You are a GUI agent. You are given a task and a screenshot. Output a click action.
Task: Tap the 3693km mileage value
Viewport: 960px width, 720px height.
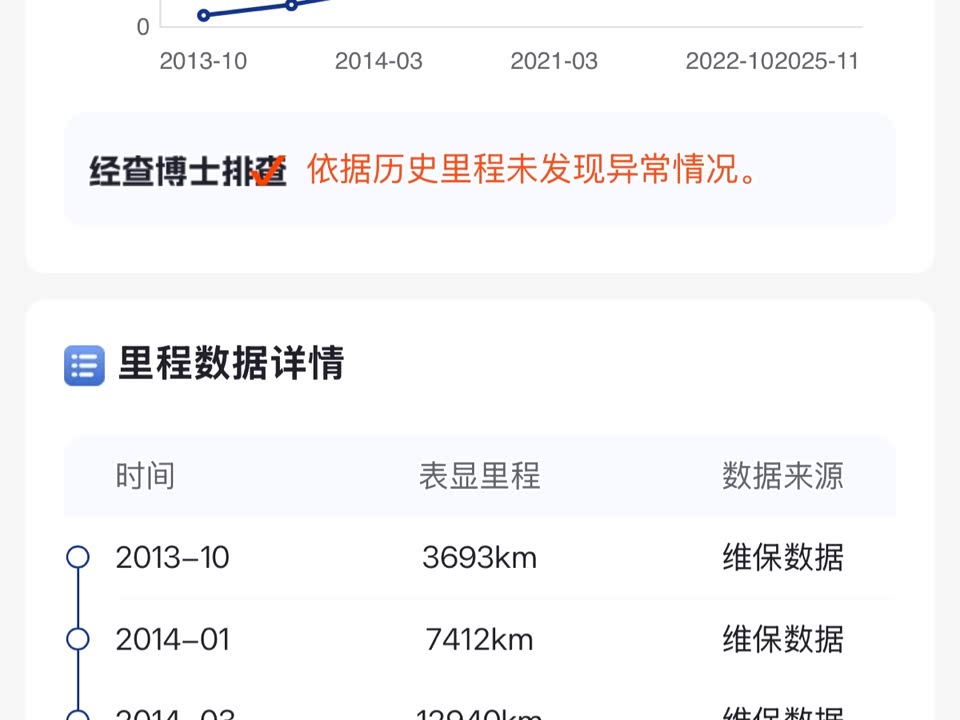pos(480,558)
